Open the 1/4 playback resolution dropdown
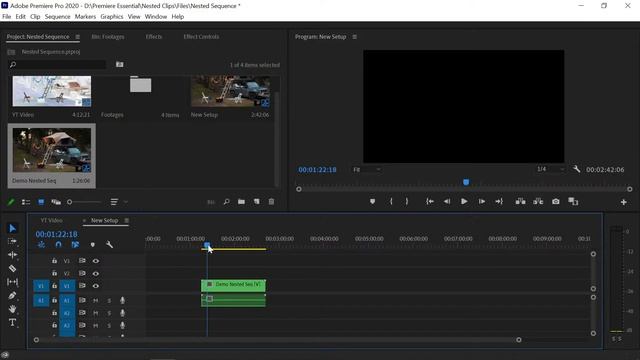The width and height of the screenshot is (640, 360). pyautogui.click(x=551, y=169)
